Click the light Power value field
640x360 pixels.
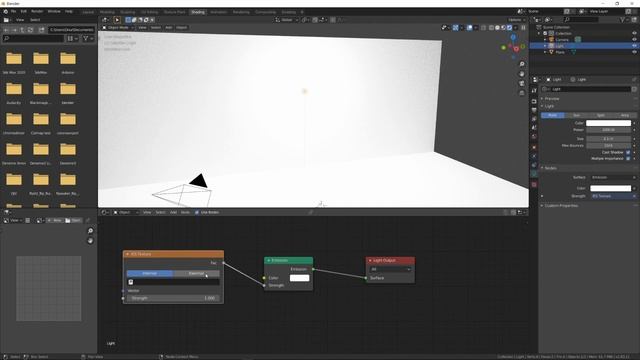(x=609, y=130)
